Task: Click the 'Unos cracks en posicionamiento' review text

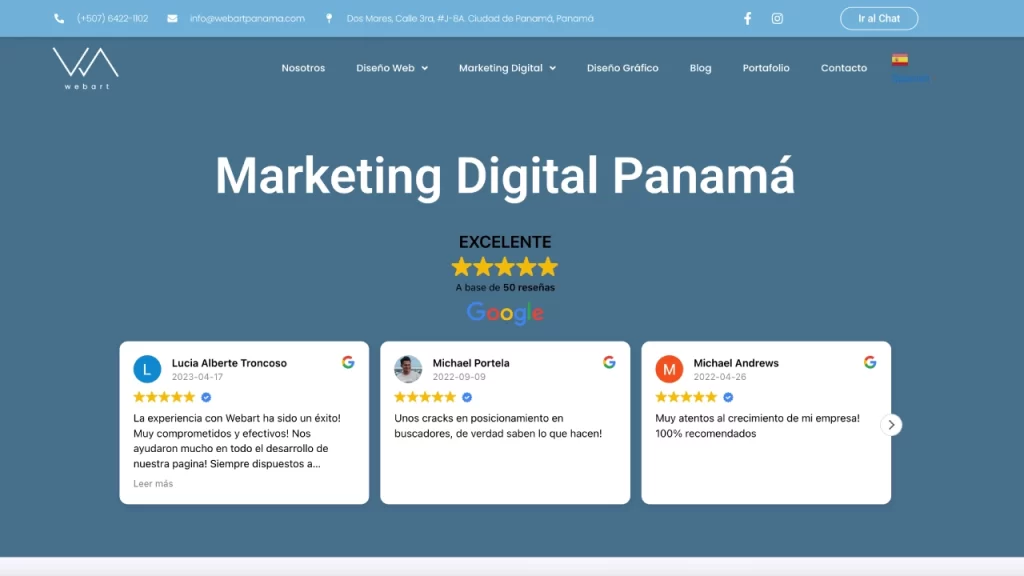Action: pos(498,426)
